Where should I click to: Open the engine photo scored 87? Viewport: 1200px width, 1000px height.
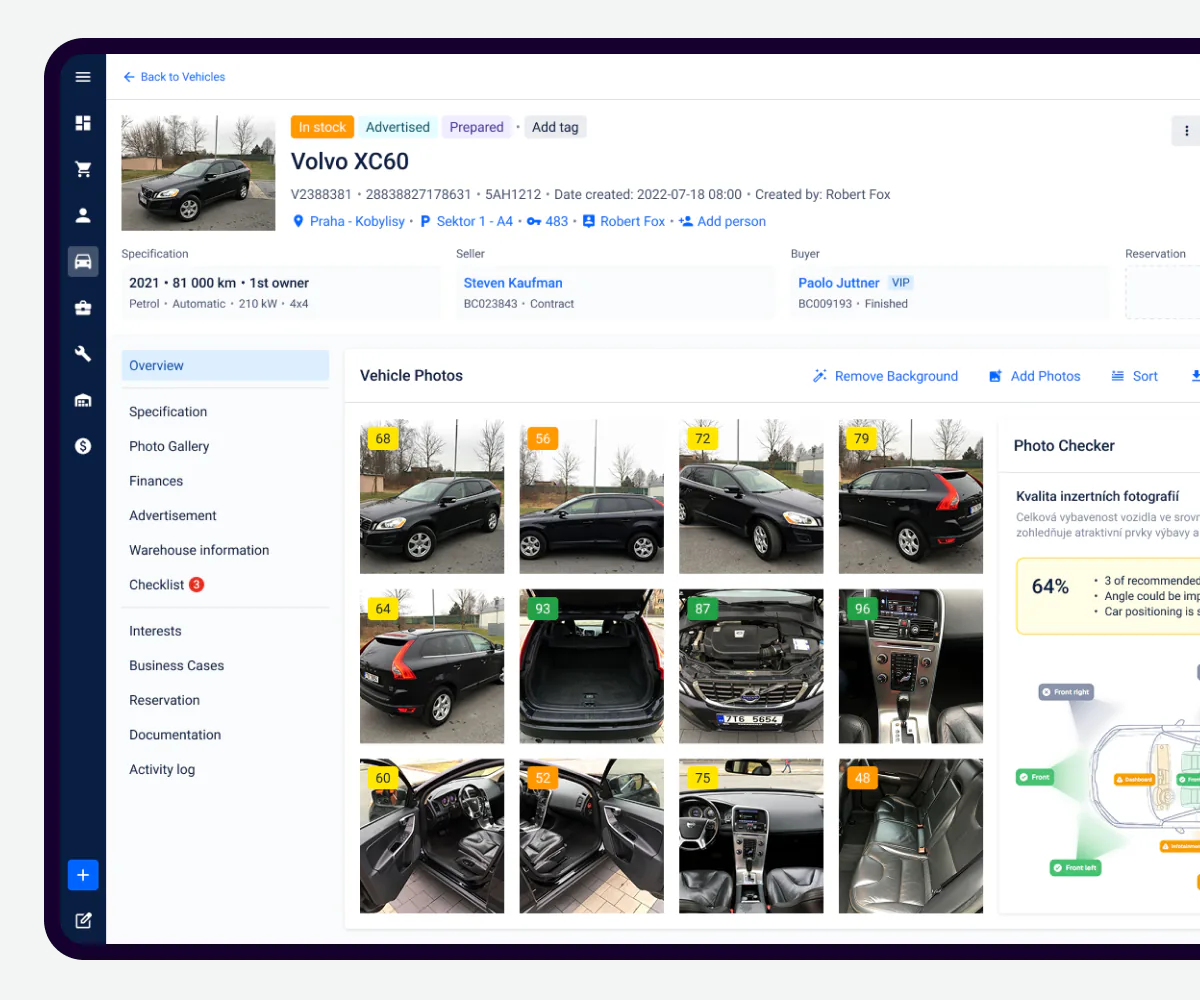coord(751,666)
